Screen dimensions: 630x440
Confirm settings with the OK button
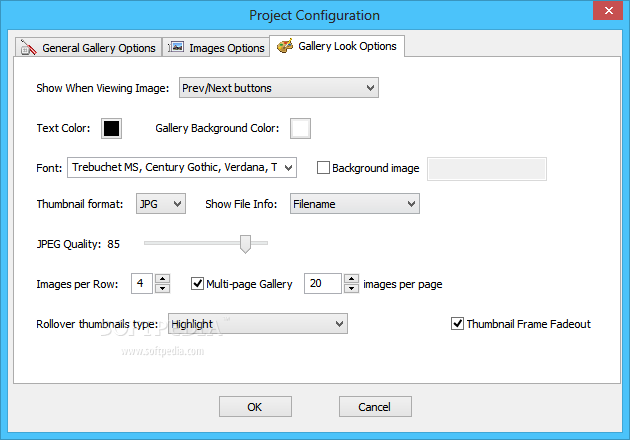[255, 407]
